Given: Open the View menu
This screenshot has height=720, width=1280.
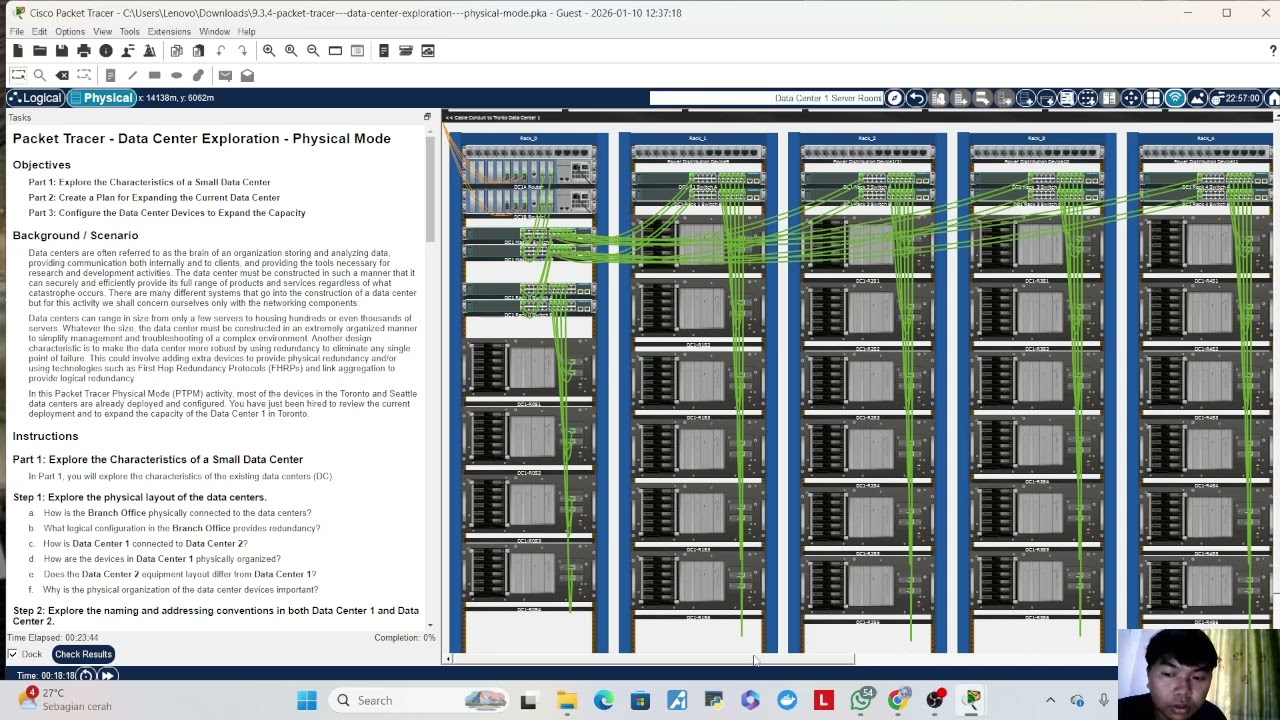Looking at the screenshot, I should (x=102, y=32).
